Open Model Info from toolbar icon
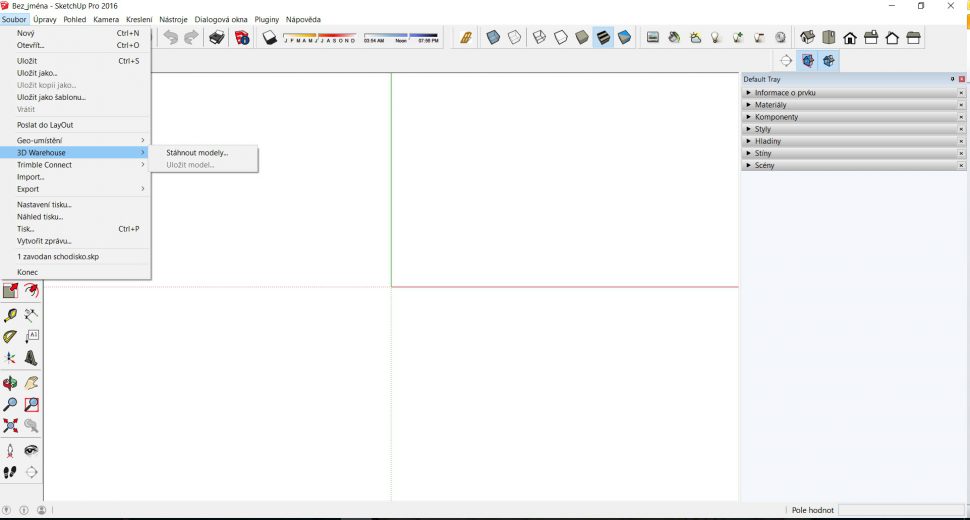This screenshot has width=970, height=520. pos(242,38)
